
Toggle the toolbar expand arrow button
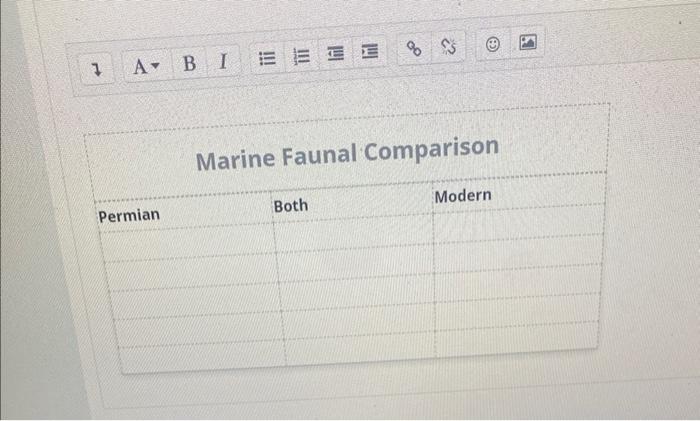click(96, 70)
